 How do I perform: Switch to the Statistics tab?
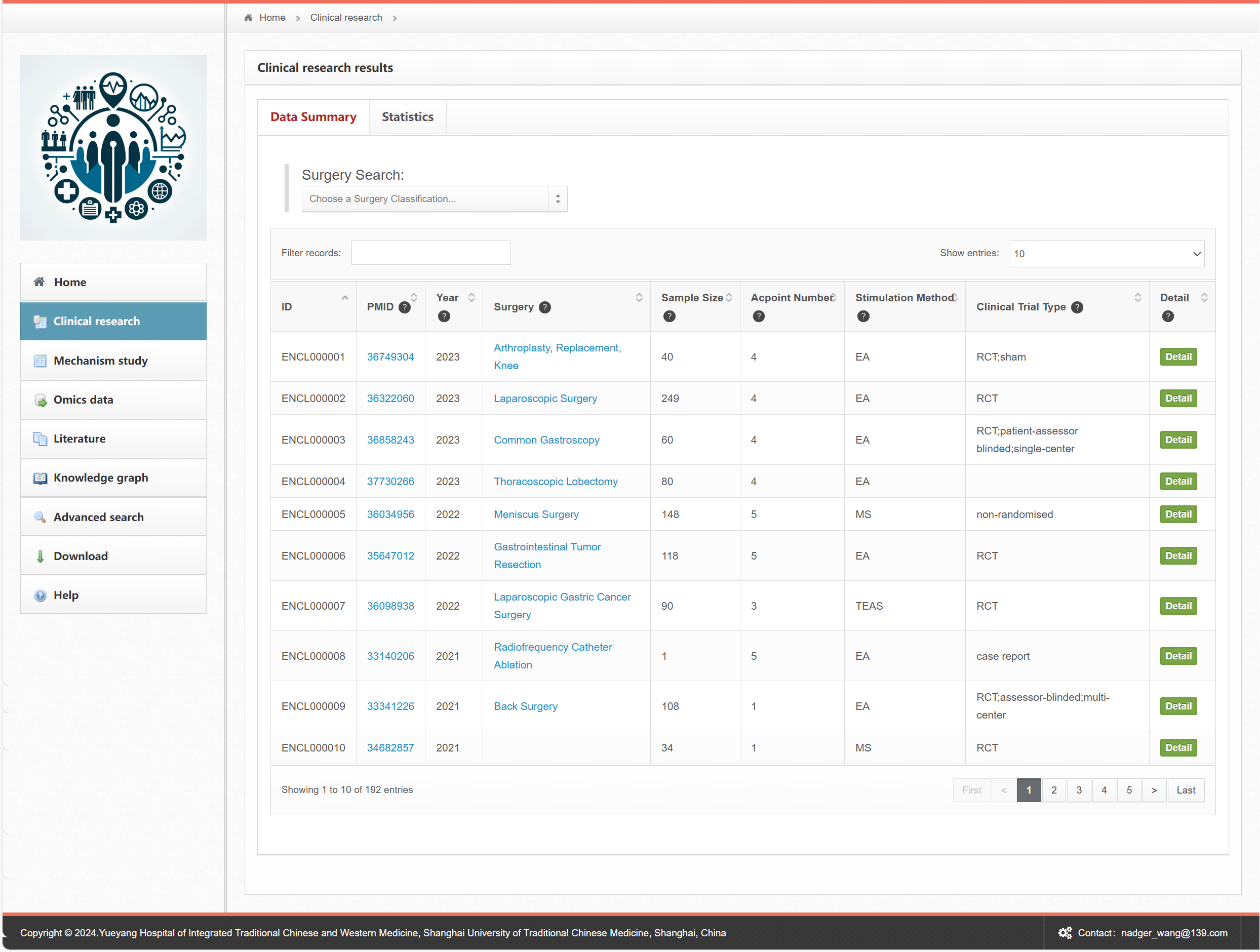tap(407, 117)
